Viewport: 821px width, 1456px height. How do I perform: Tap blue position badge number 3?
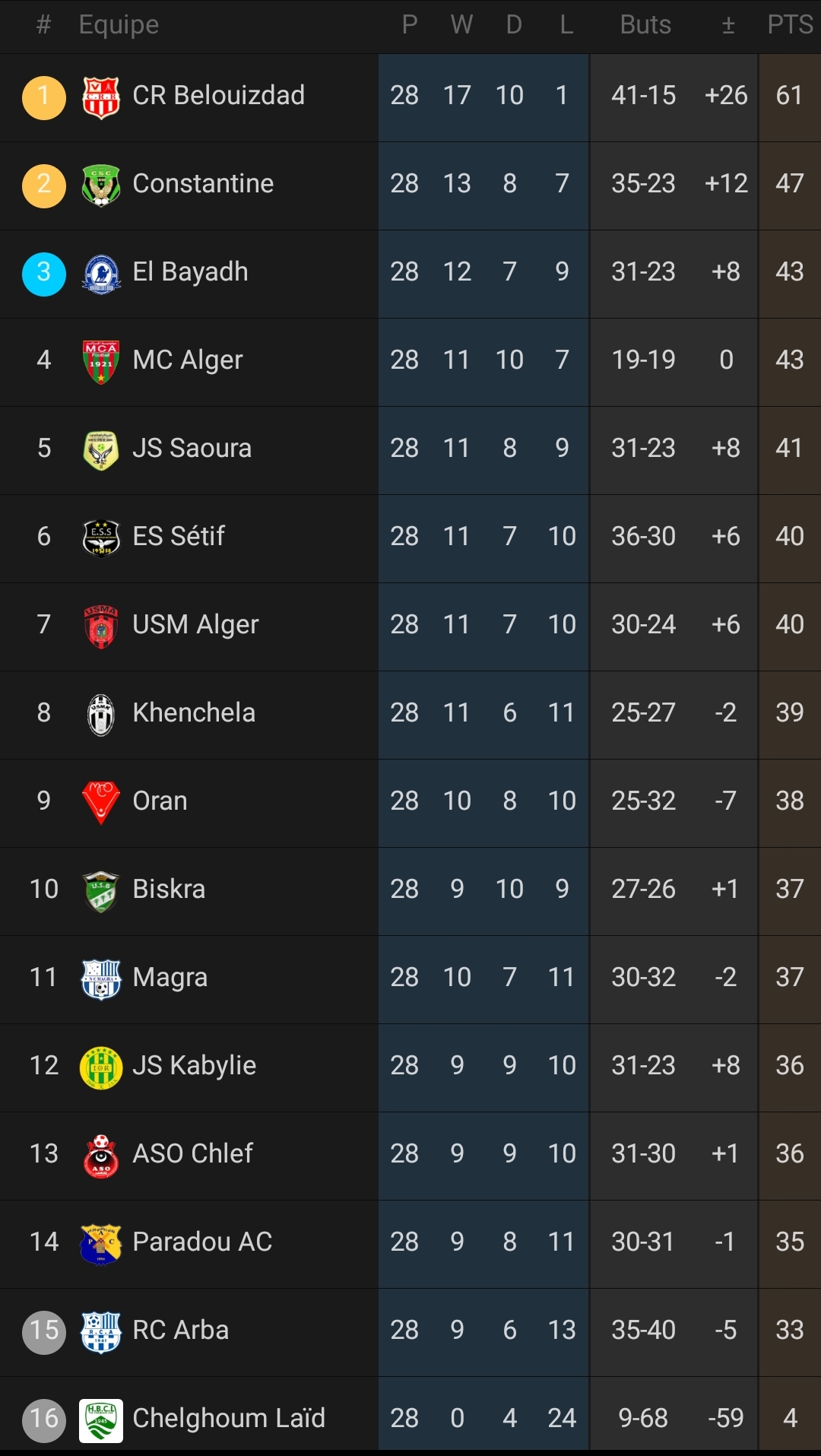click(44, 274)
